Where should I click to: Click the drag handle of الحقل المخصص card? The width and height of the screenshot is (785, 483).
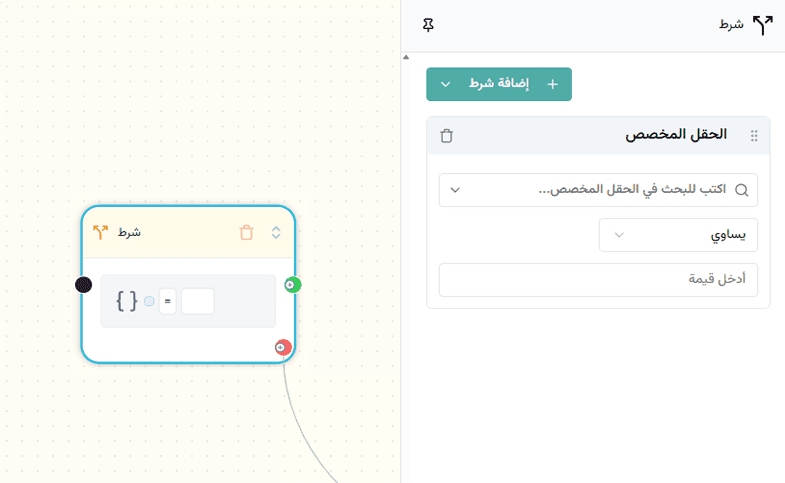coord(754,136)
